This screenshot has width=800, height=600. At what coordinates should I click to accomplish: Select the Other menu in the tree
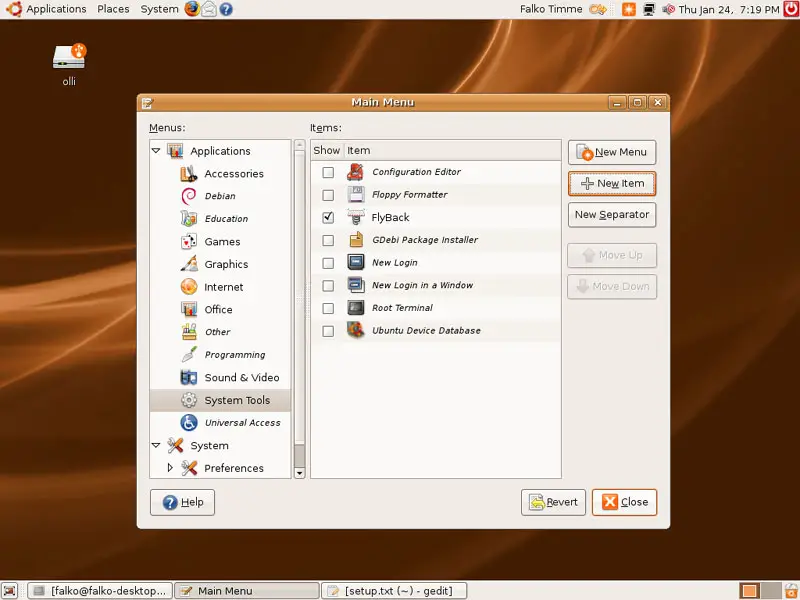[x=220, y=332]
